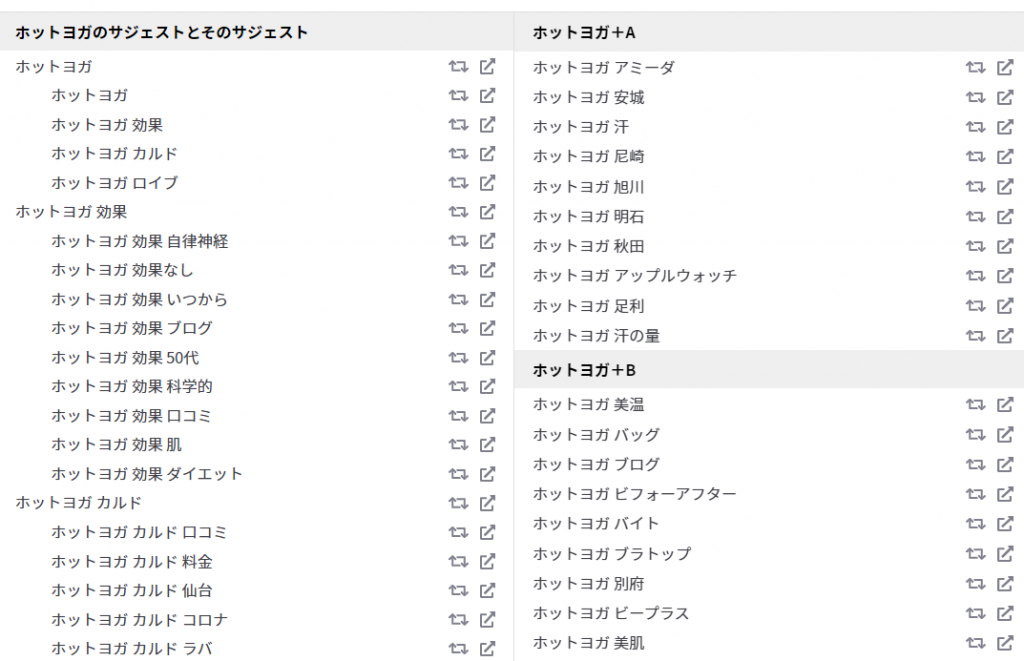
Task: Click re-search icon beside ホットヨガ アミーダ
Action: (976, 67)
